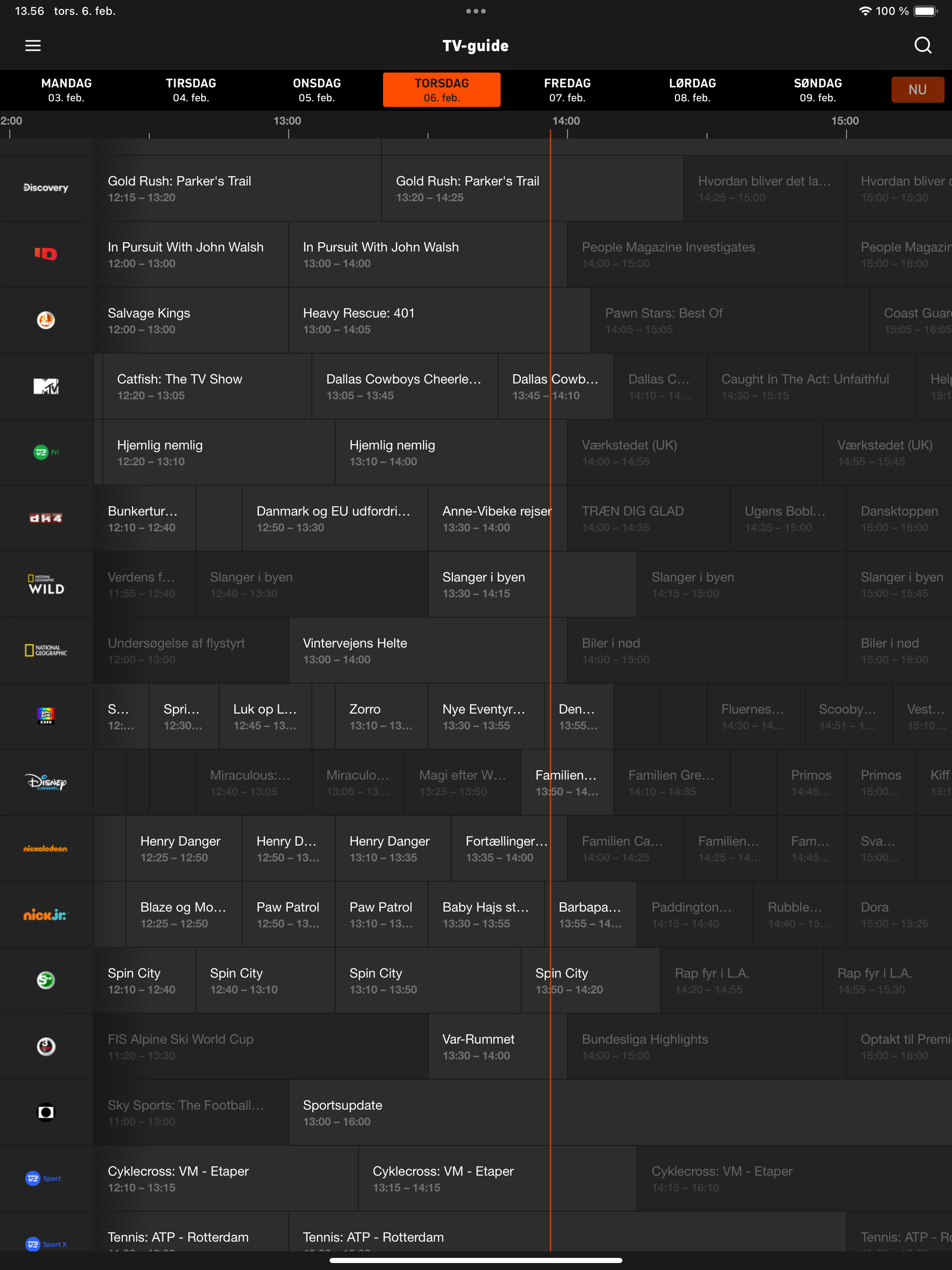Open Danmark og EU udfordri… program

pos(335,518)
